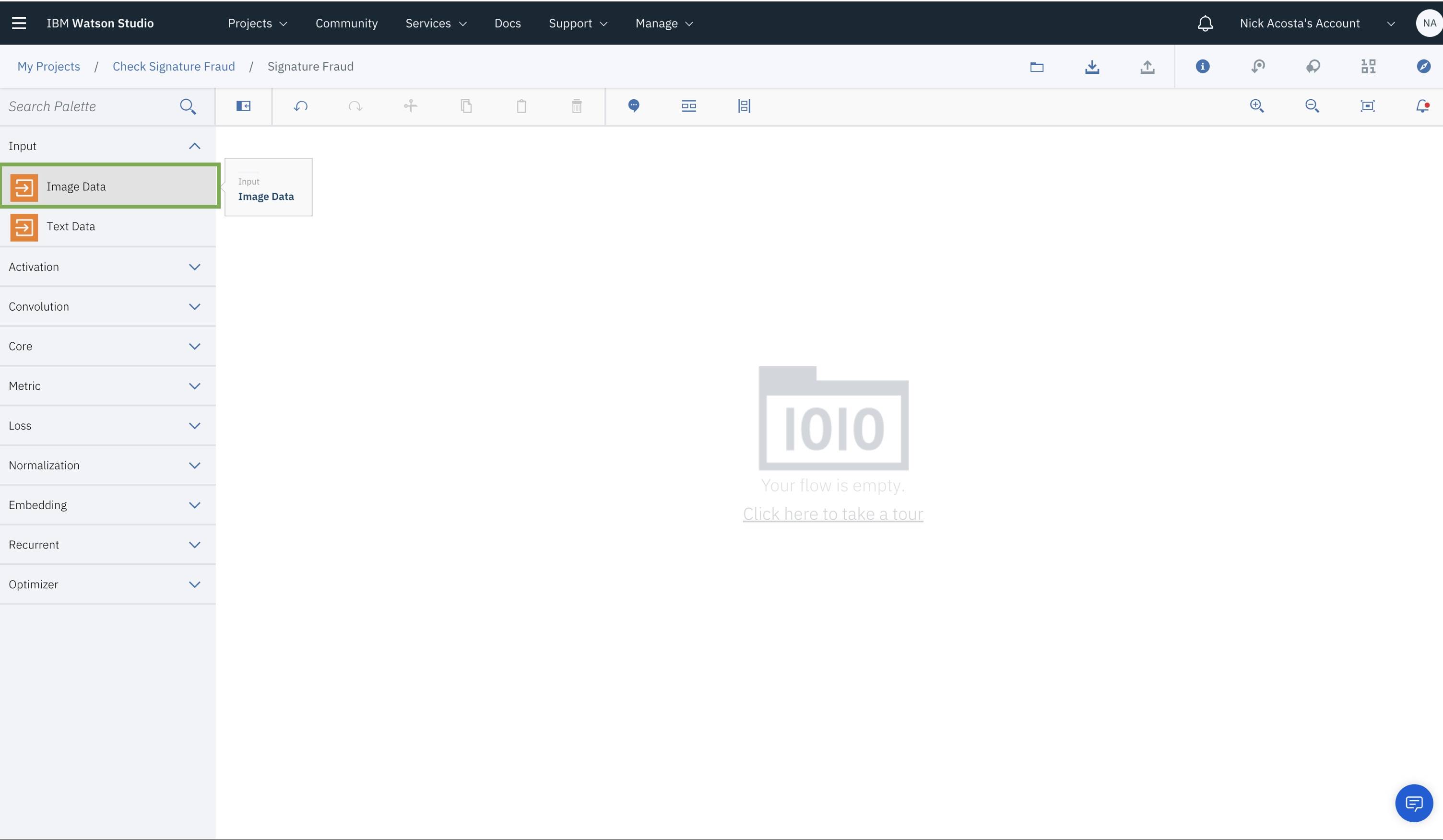Click the Signature Fraud breadcrumb text
The width and height of the screenshot is (1443, 840).
pos(310,66)
